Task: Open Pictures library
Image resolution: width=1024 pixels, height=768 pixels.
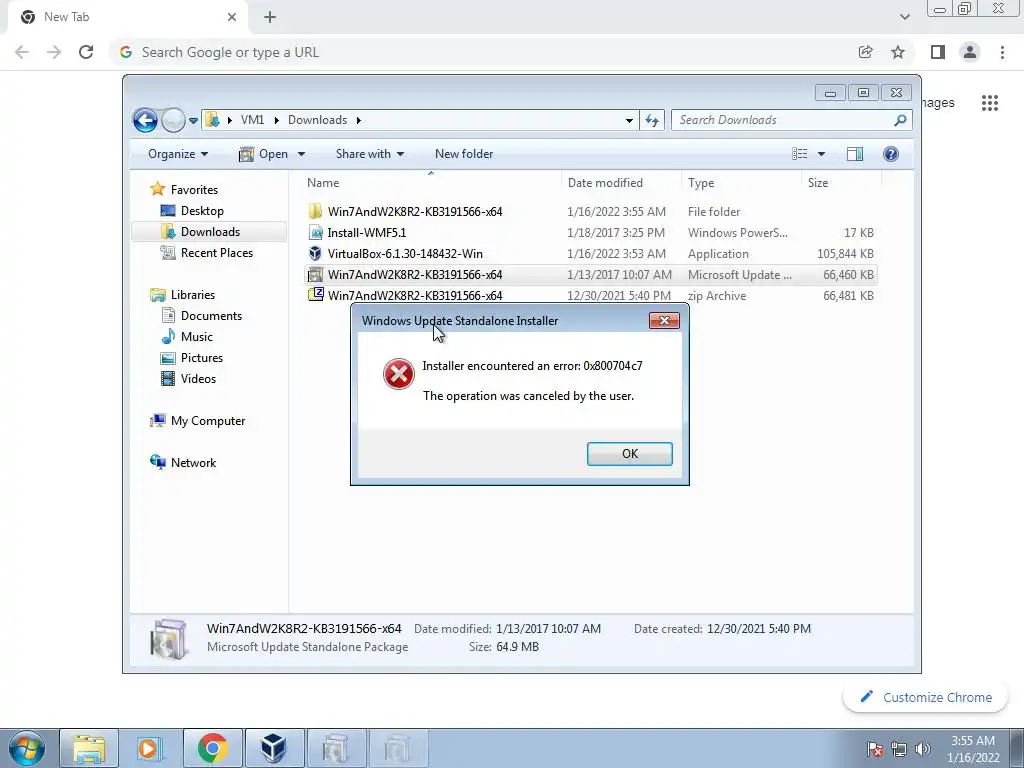Action: (202, 358)
